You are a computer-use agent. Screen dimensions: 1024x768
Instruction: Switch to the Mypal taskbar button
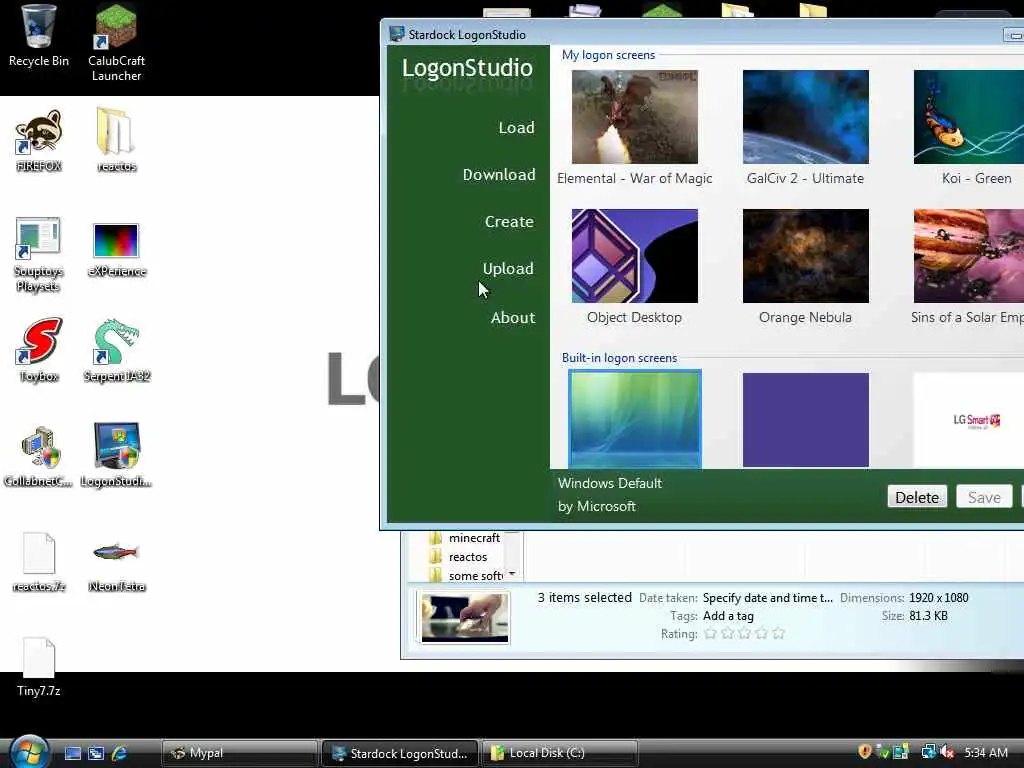239,753
